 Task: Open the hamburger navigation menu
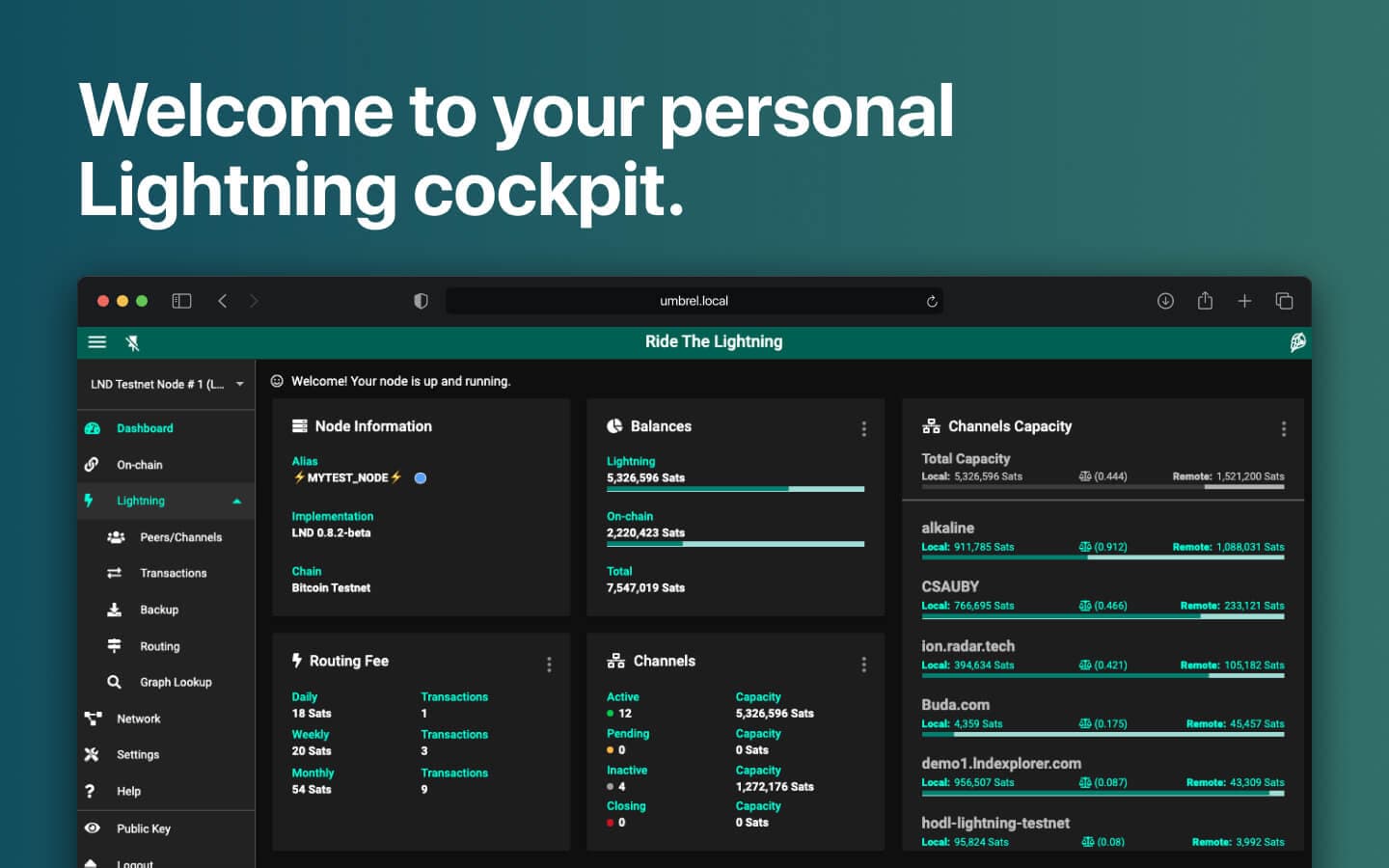[x=97, y=342]
